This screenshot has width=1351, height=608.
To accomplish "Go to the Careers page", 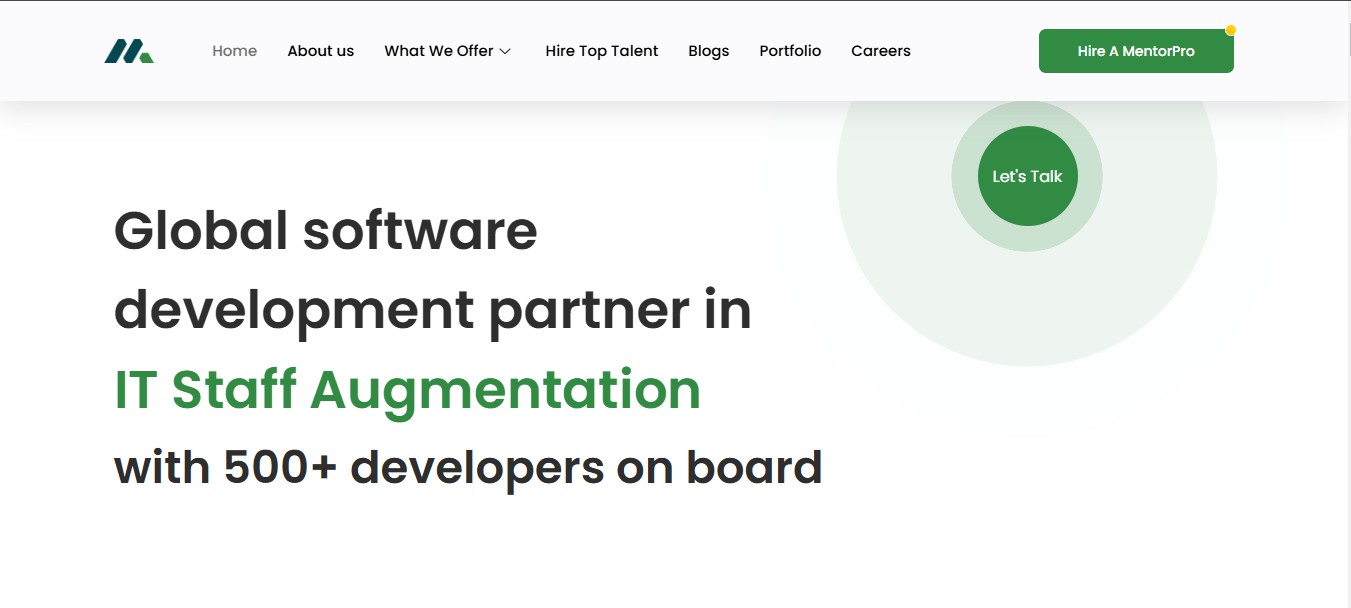I will [x=880, y=51].
